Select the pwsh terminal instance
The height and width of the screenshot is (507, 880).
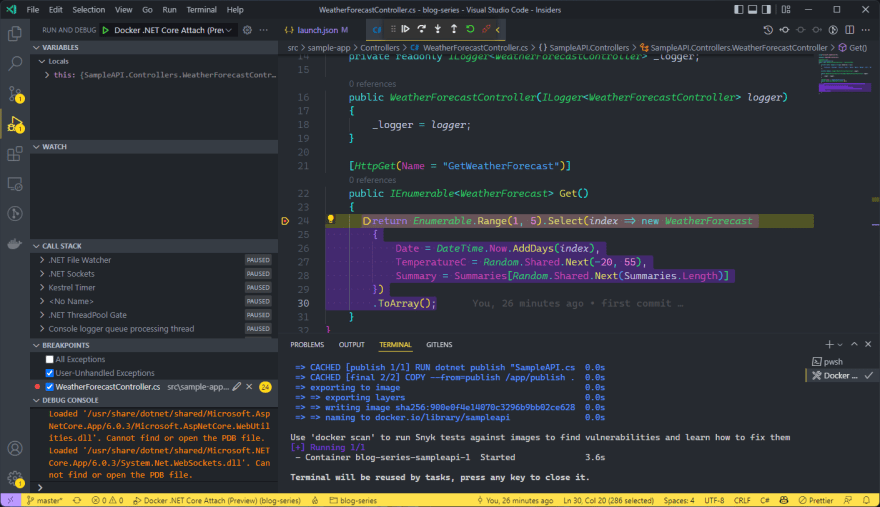pyautogui.click(x=833, y=362)
